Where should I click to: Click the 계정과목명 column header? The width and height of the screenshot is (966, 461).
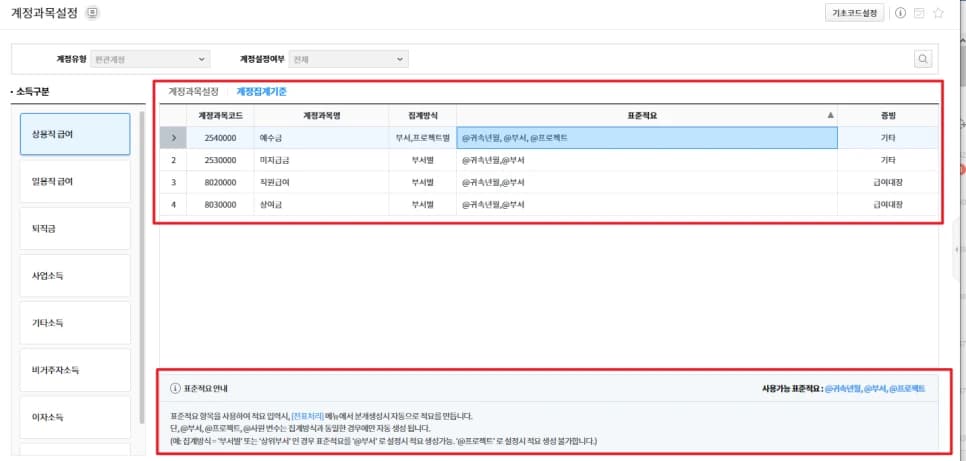coord(321,115)
